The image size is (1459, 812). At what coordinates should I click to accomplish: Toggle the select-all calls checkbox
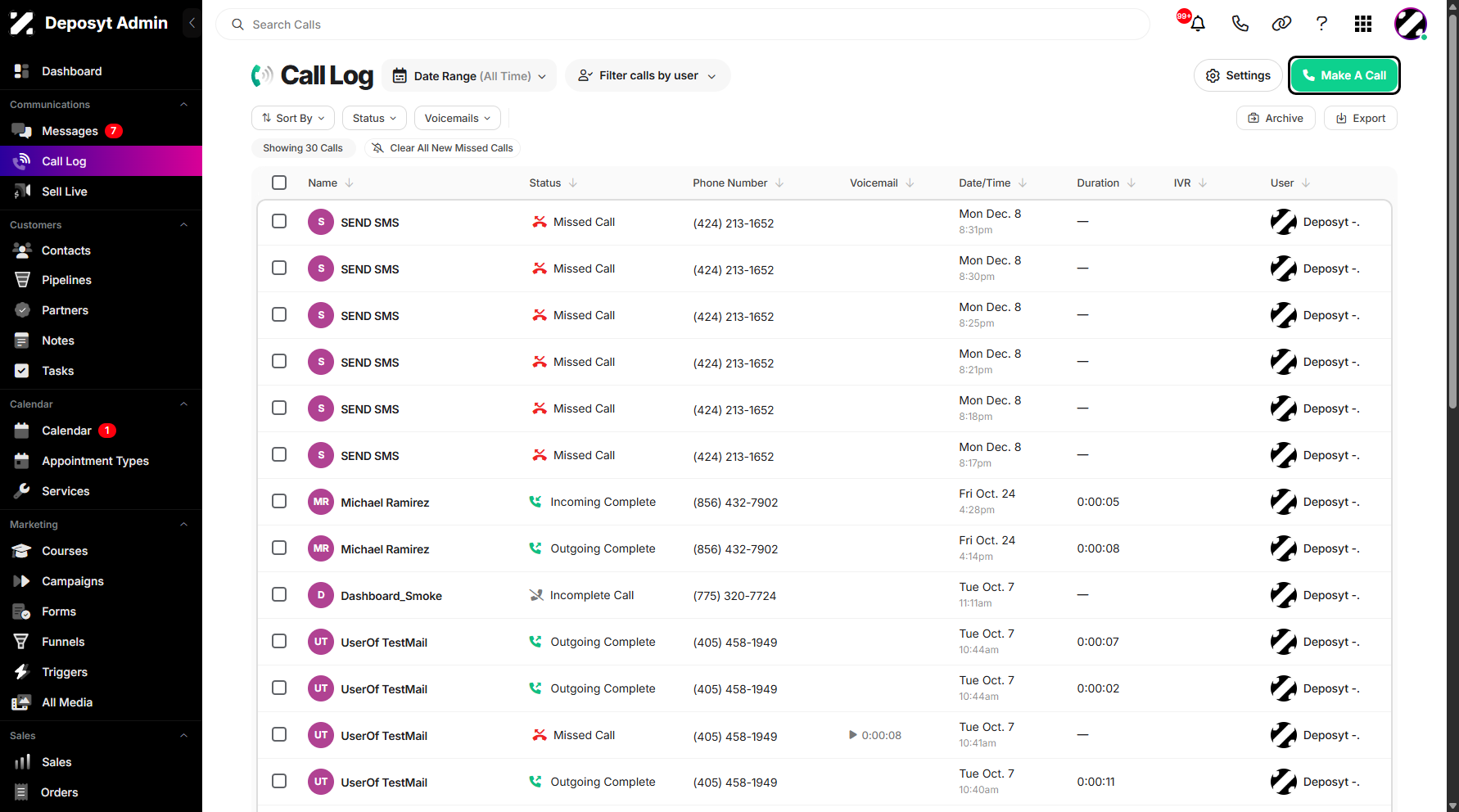279,183
